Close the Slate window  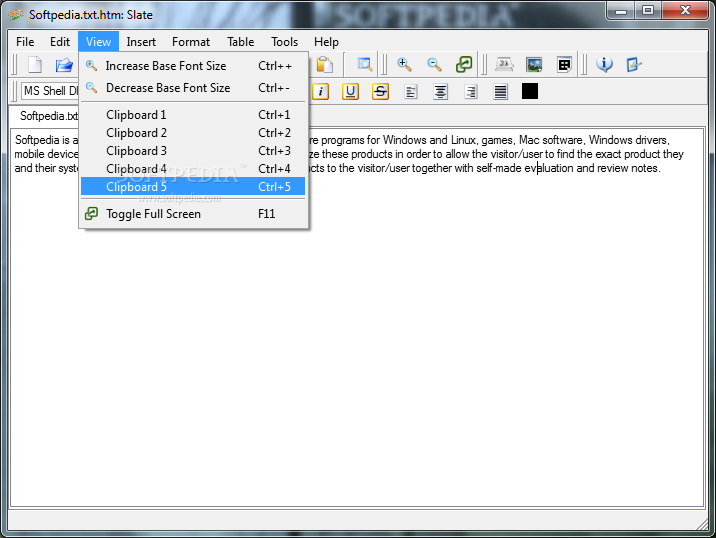(685, 11)
